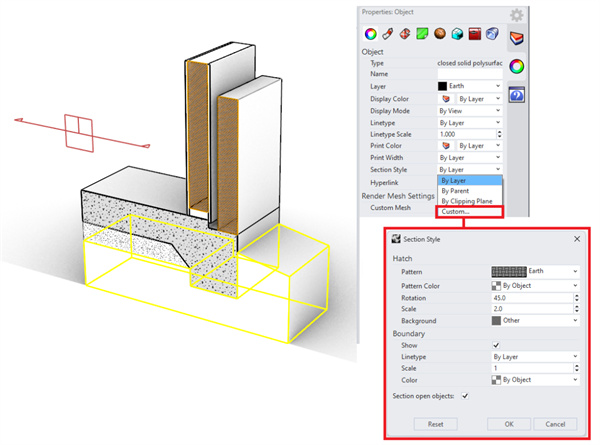Screen dimensions: 600x445
Task: Open the Help side panel tab
Action: click(517, 95)
